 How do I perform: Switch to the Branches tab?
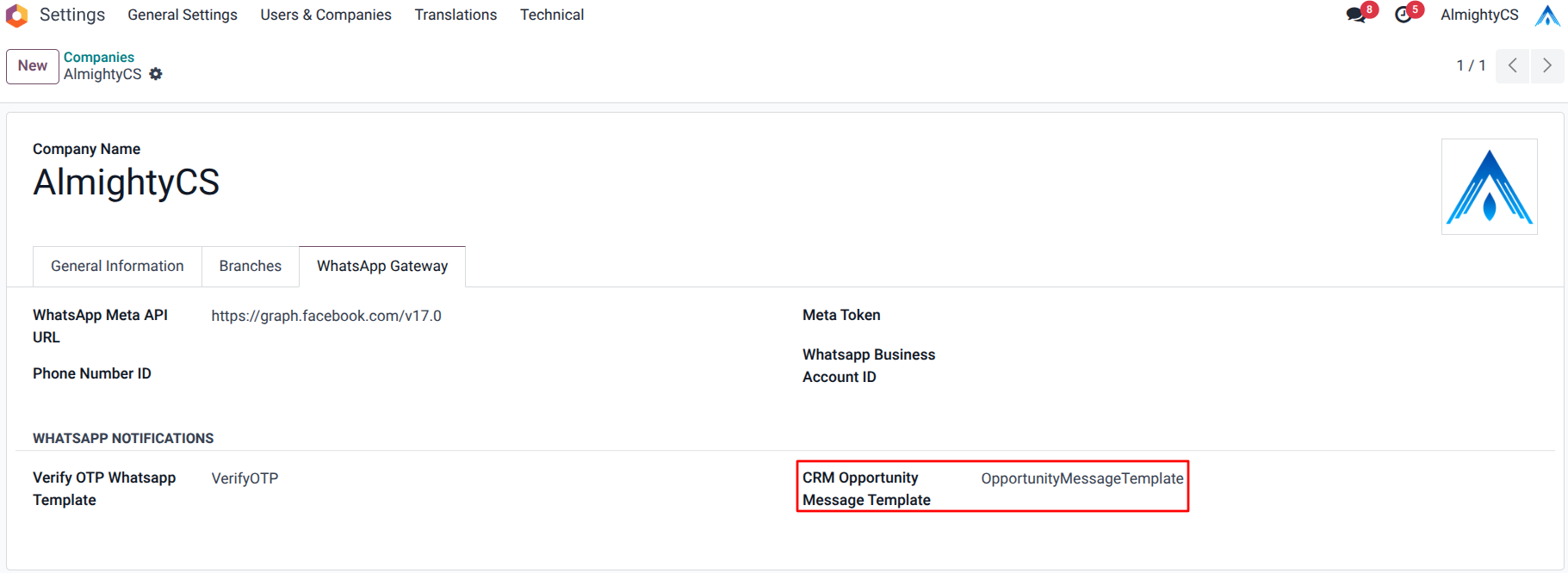coord(251,267)
